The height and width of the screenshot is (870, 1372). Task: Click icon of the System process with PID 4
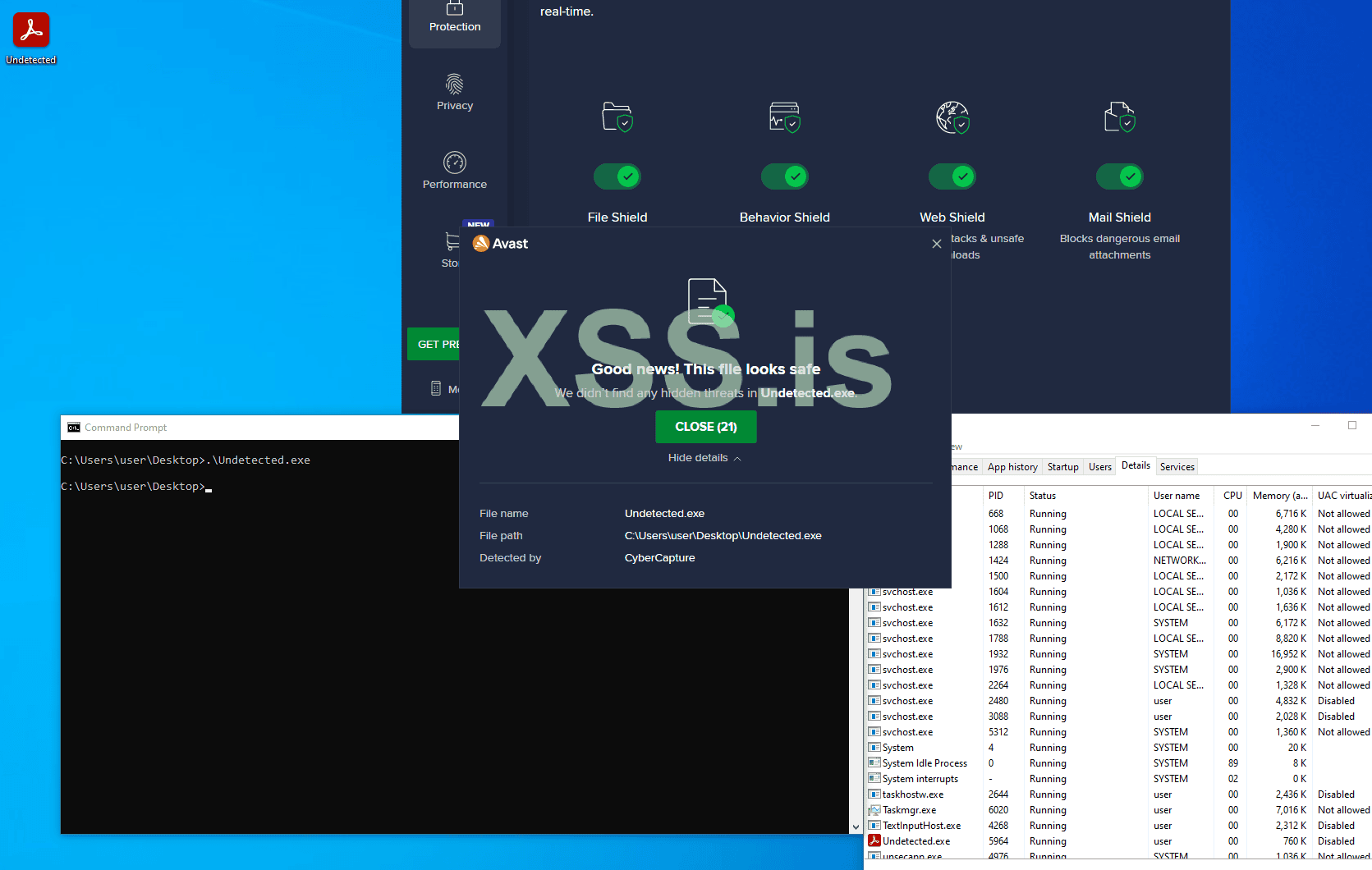874,748
